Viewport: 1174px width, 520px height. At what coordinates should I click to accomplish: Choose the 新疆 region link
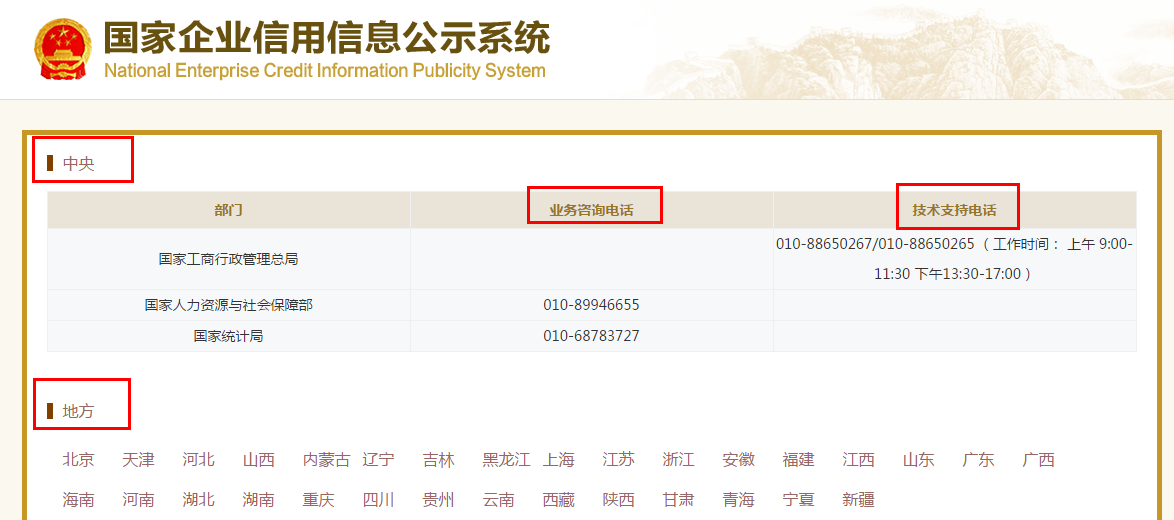point(858,499)
